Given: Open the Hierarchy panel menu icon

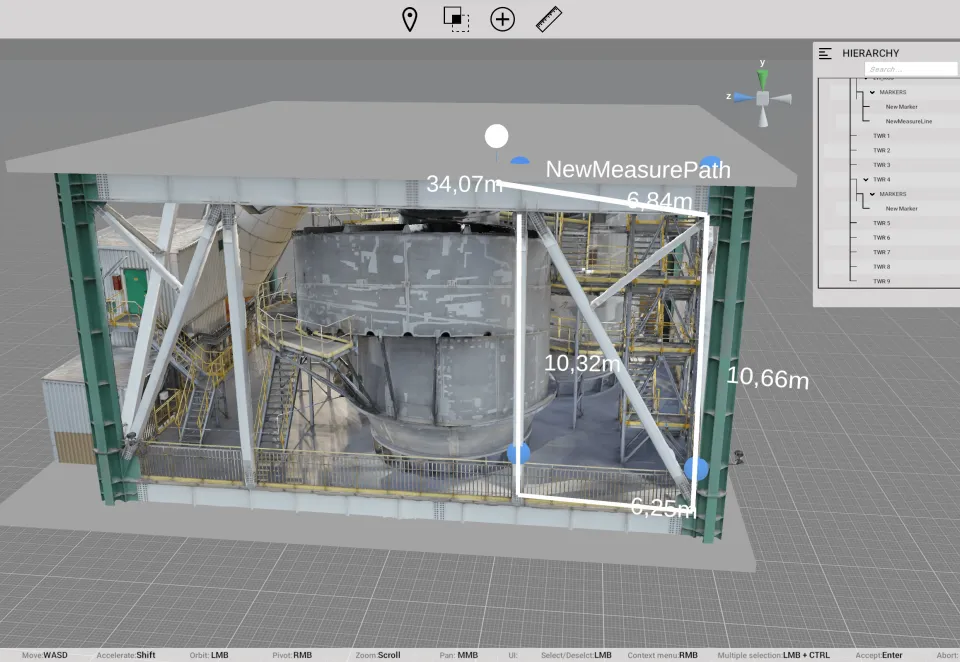Looking at the screenshot, I should pyautogui.click(x=825, y=53).
